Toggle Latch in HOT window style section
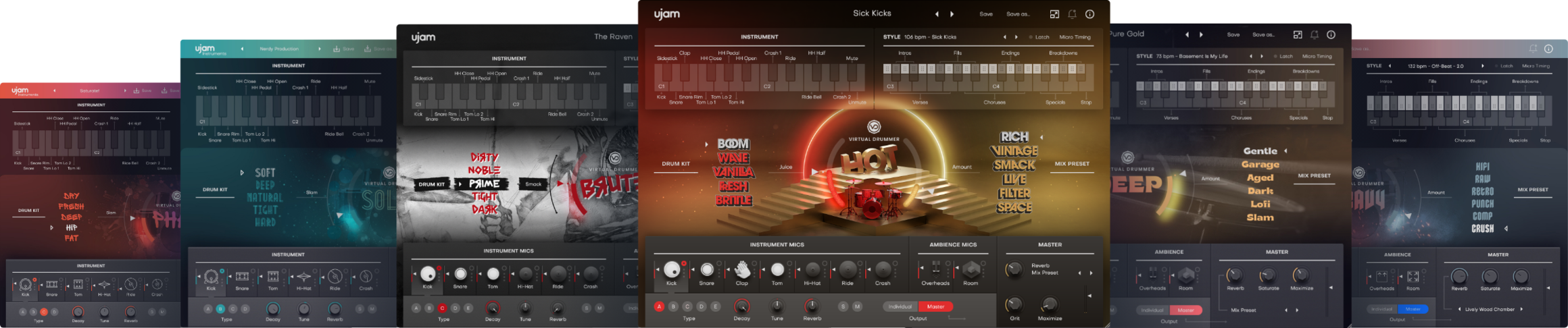The image size is (1568, 328). pyautogui.click(x=1039, y=37)
